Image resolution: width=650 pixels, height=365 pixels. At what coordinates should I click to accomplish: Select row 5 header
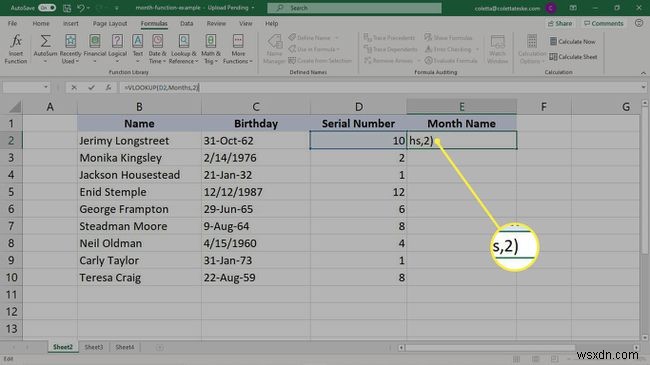[x=11, y=192]
